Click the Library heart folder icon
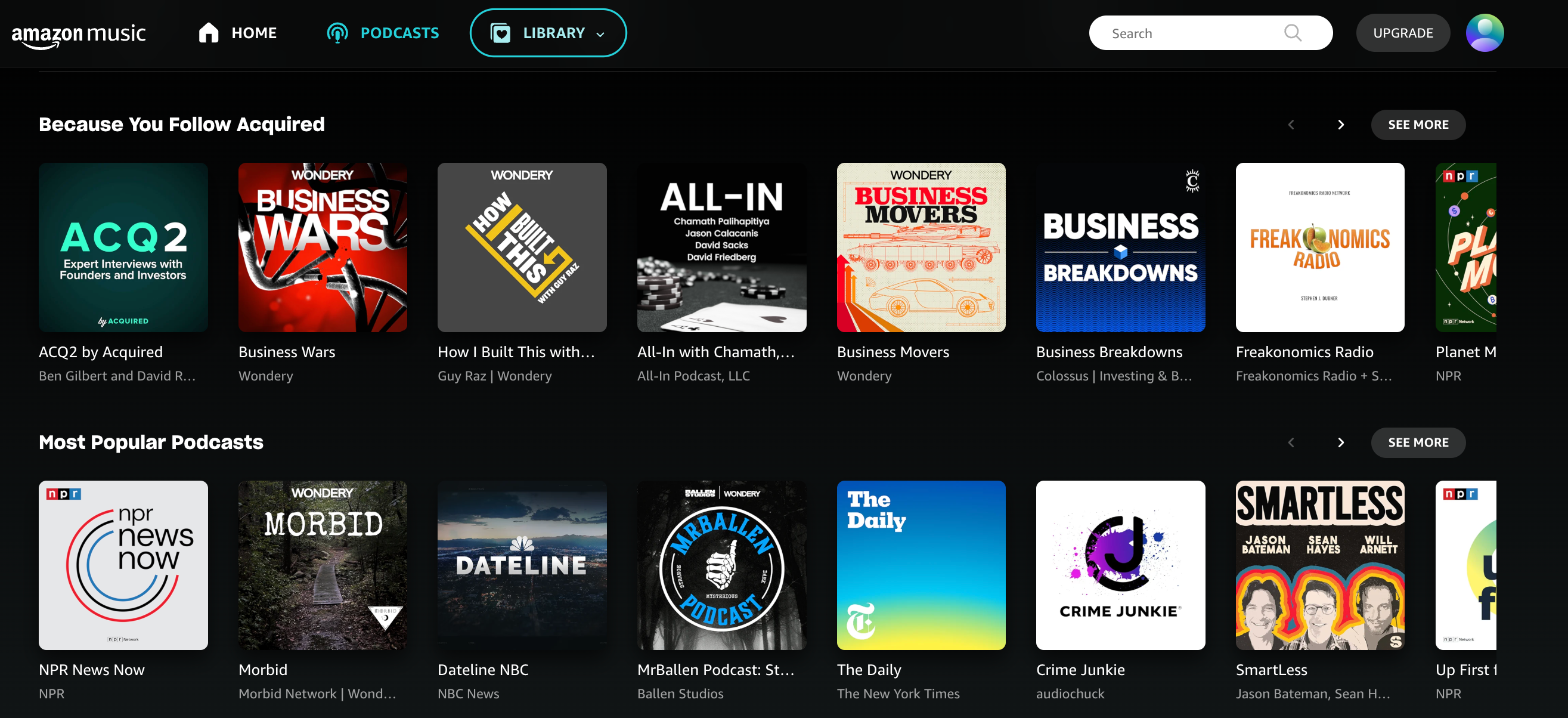 coord(500,33)
